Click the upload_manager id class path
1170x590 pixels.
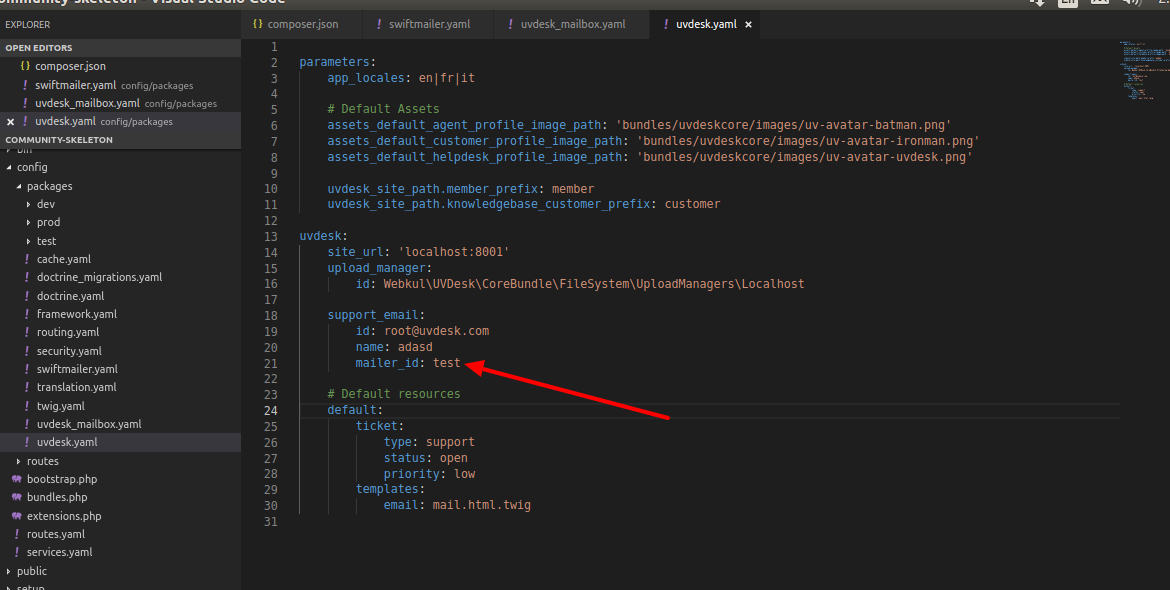click(593, 283)
